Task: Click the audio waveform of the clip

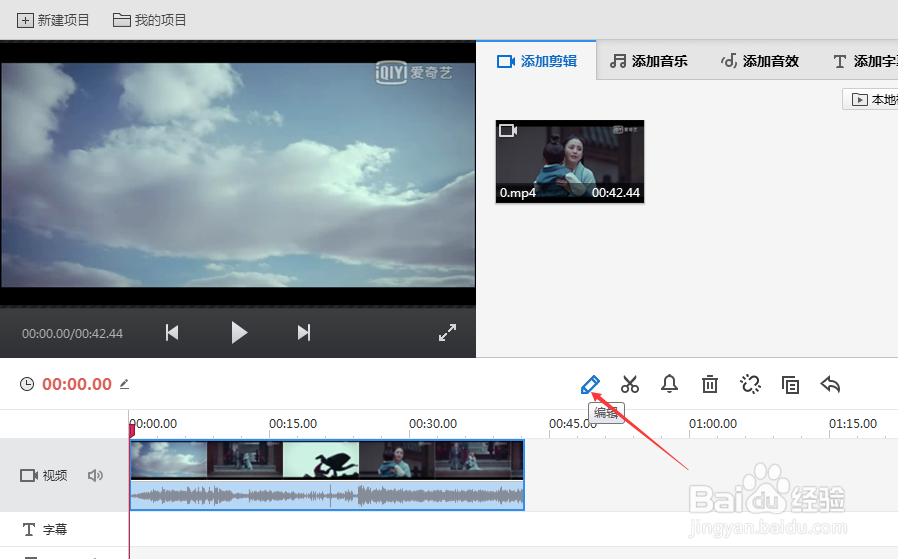Action: [327, 495]
